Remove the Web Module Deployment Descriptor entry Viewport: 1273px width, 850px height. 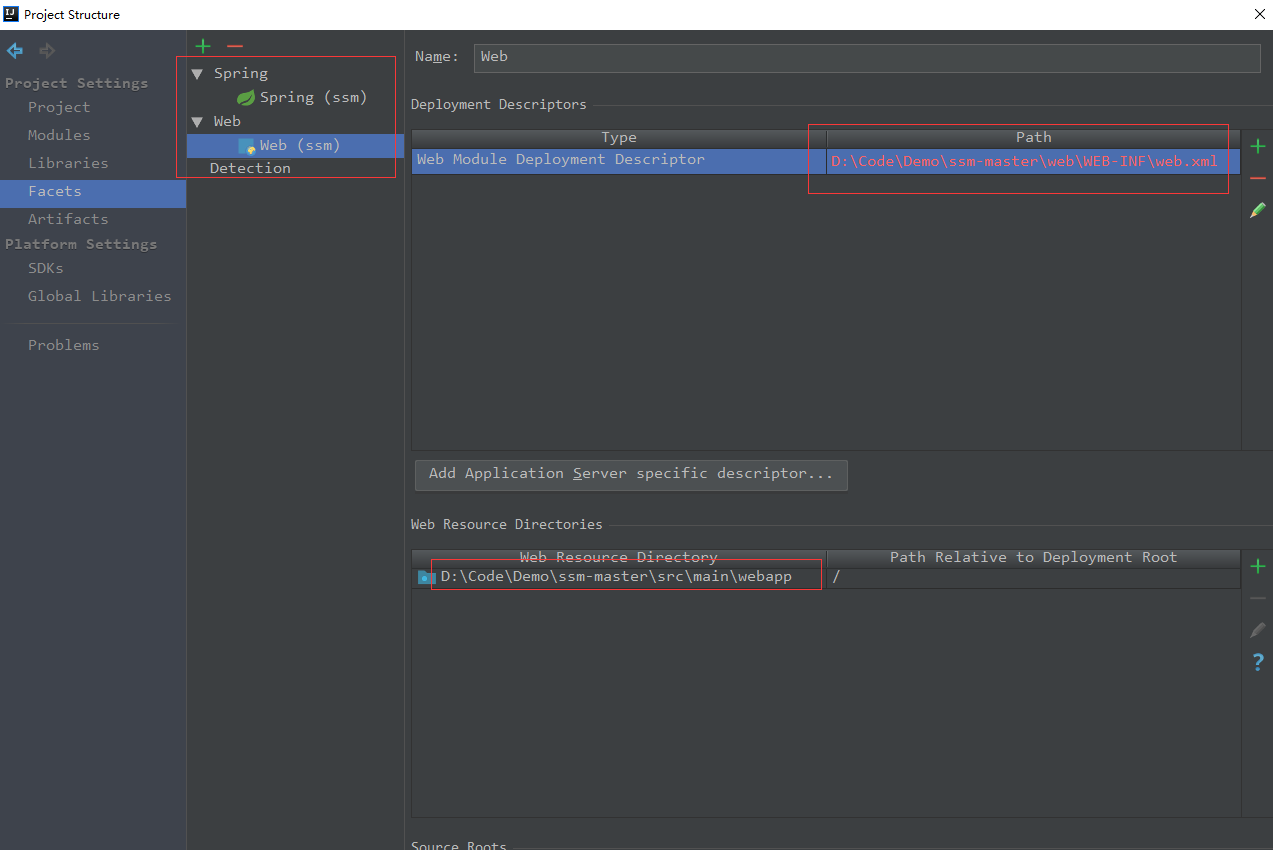(x=1258, y=178)
